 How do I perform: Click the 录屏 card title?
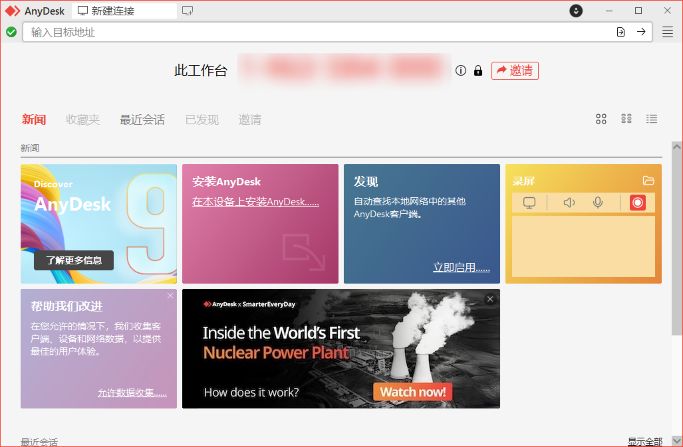(524, 181)
